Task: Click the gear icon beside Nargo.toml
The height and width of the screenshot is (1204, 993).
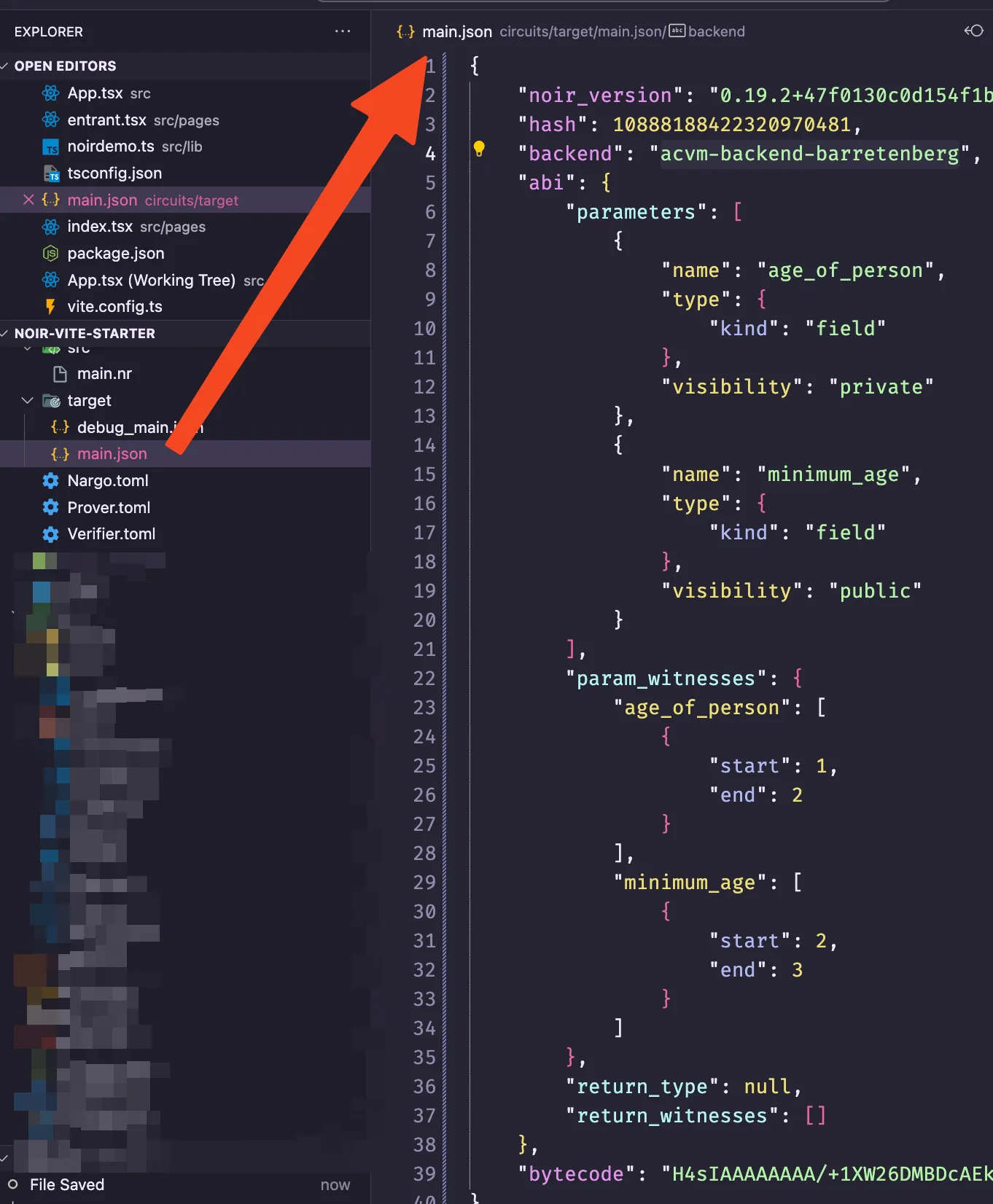Action: tap(50, 481)
